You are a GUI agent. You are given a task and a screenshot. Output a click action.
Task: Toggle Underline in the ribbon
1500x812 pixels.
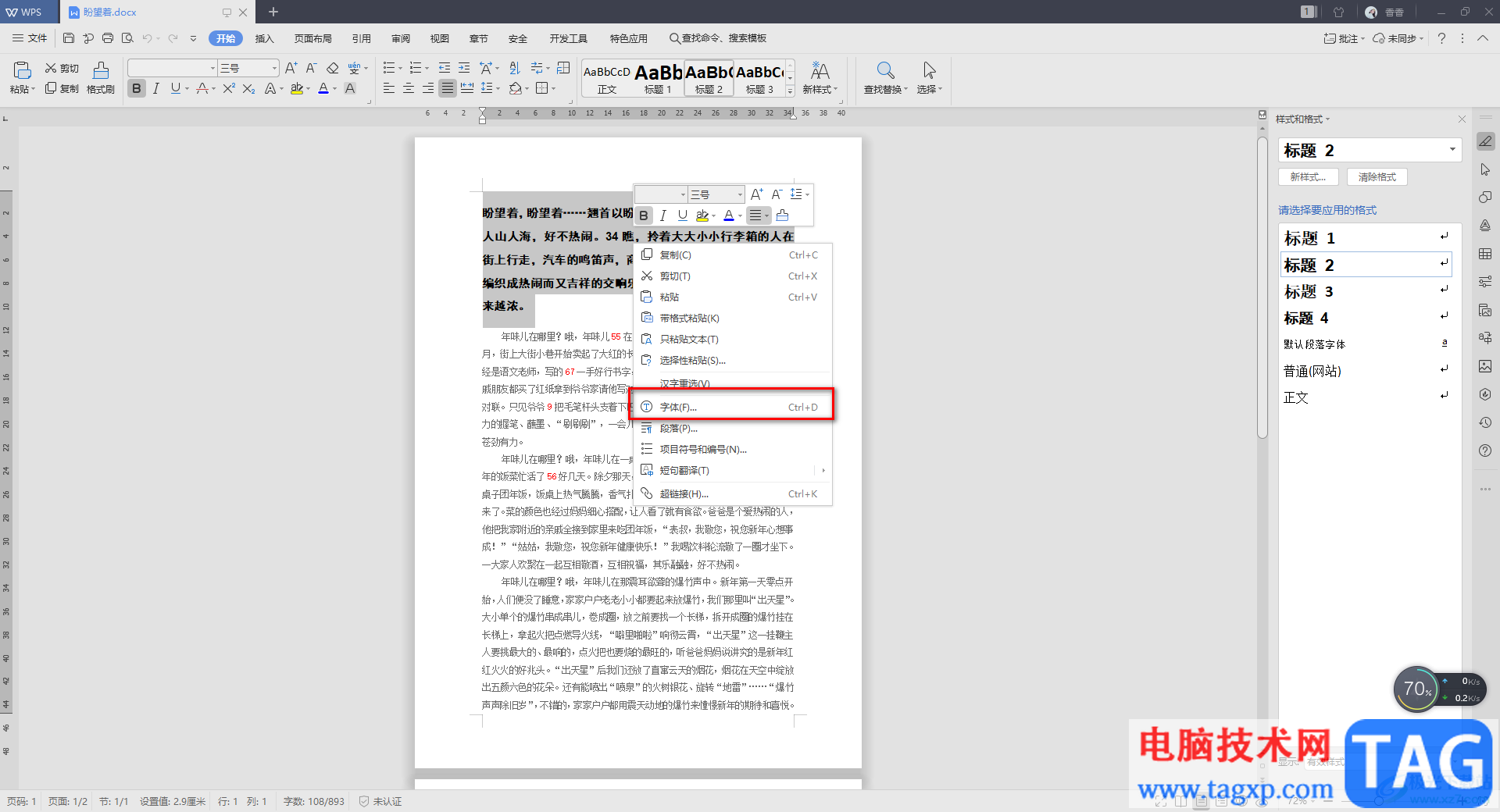click(x=175, y=88)
